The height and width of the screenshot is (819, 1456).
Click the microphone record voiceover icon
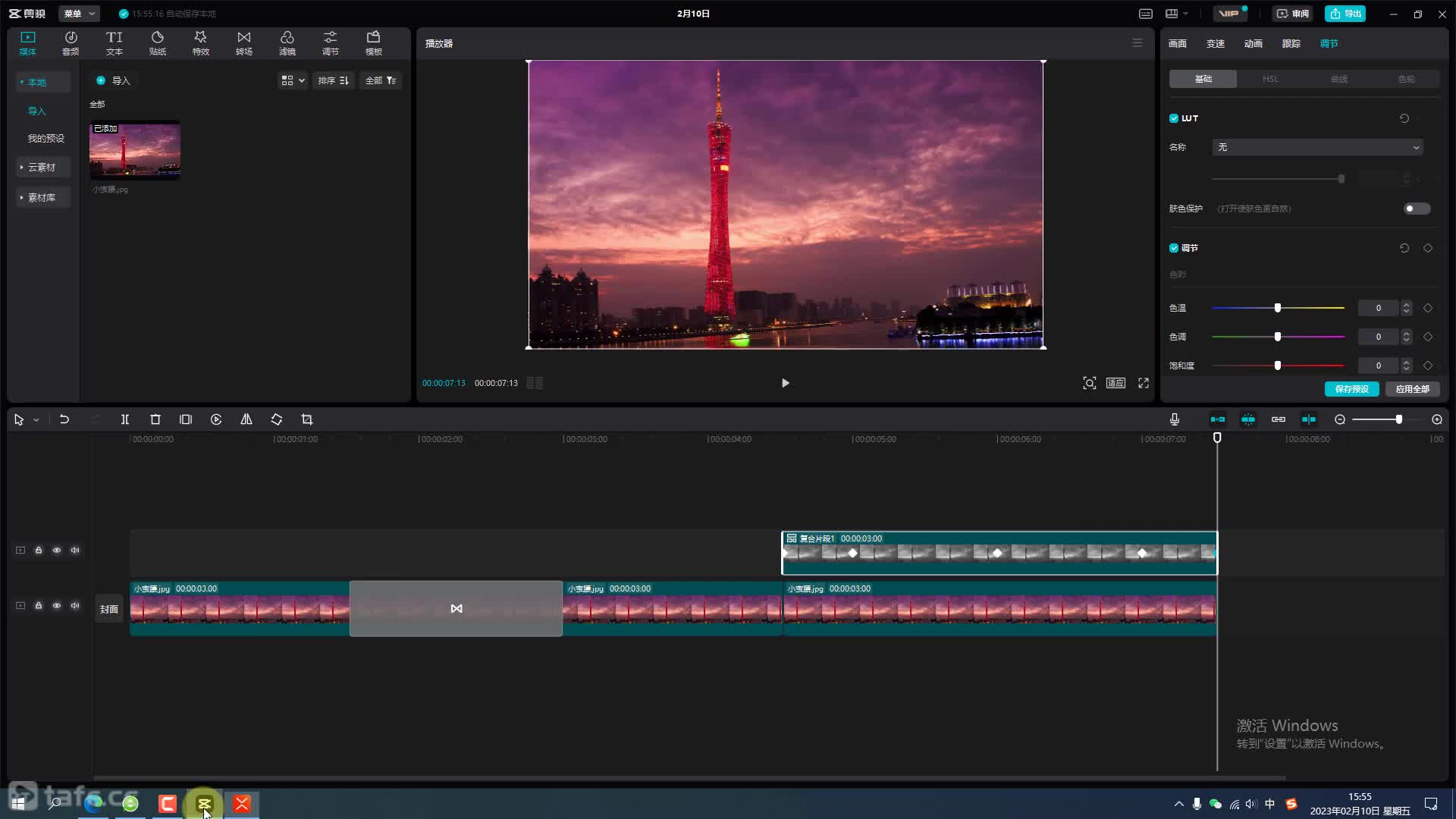click(x=1175, y=419)
